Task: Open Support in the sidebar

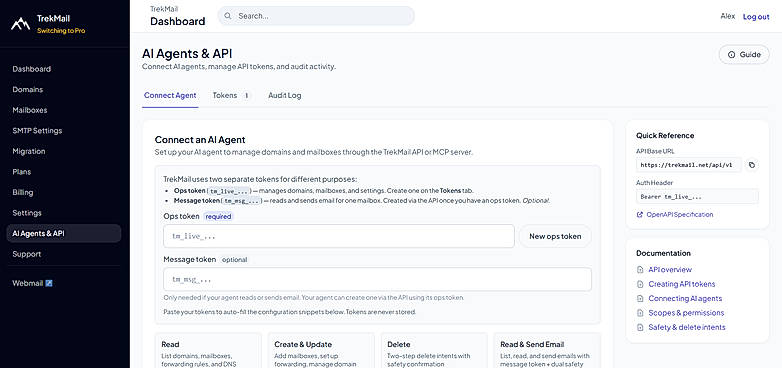Action: point(64,254)
